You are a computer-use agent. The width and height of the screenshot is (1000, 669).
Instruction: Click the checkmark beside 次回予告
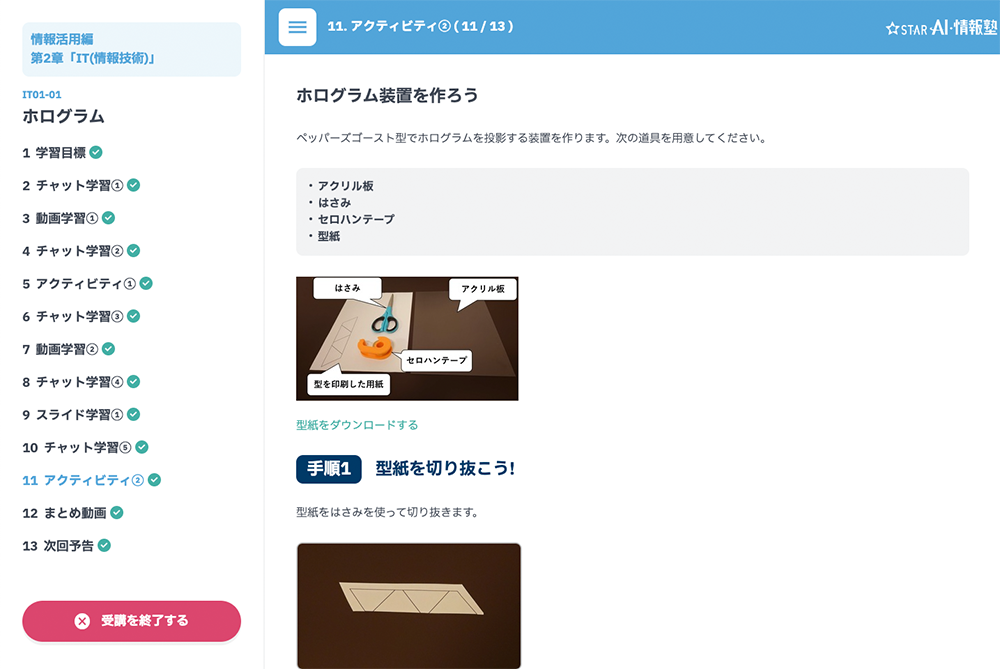point(105,545)
